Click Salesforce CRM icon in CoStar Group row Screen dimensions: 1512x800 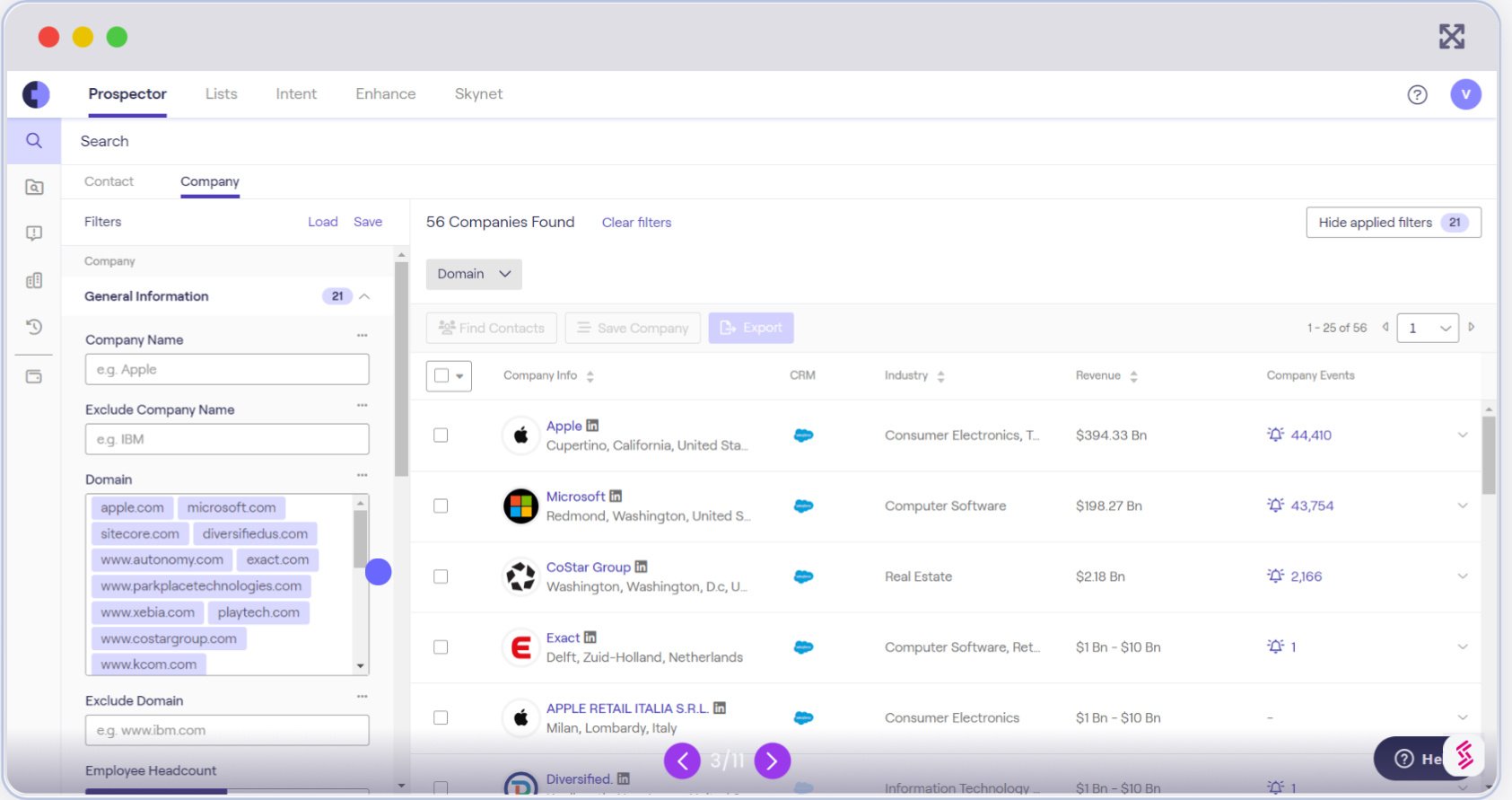tap(803, 576)
